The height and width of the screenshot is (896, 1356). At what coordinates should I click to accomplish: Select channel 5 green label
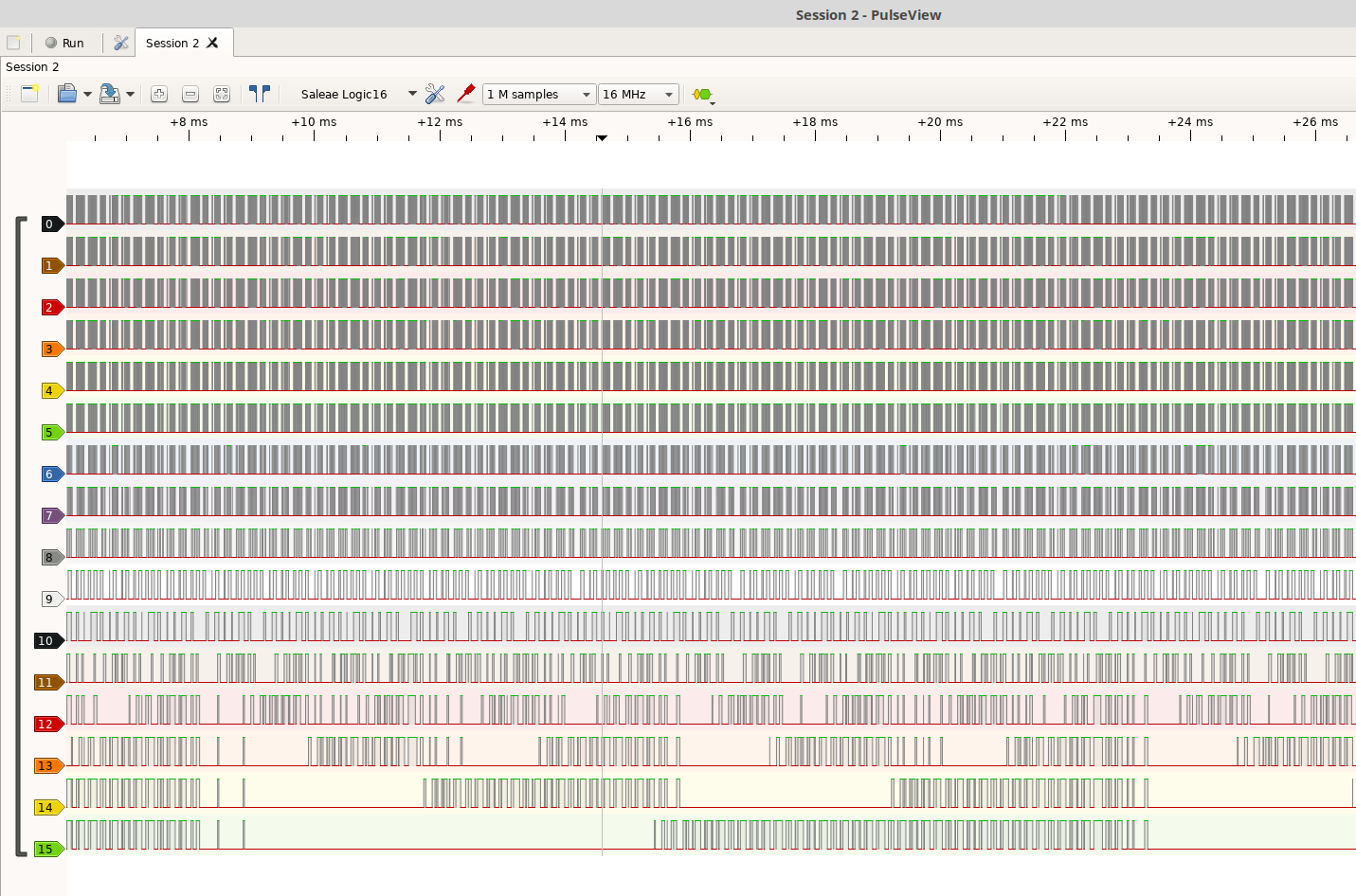pos(53,433)
